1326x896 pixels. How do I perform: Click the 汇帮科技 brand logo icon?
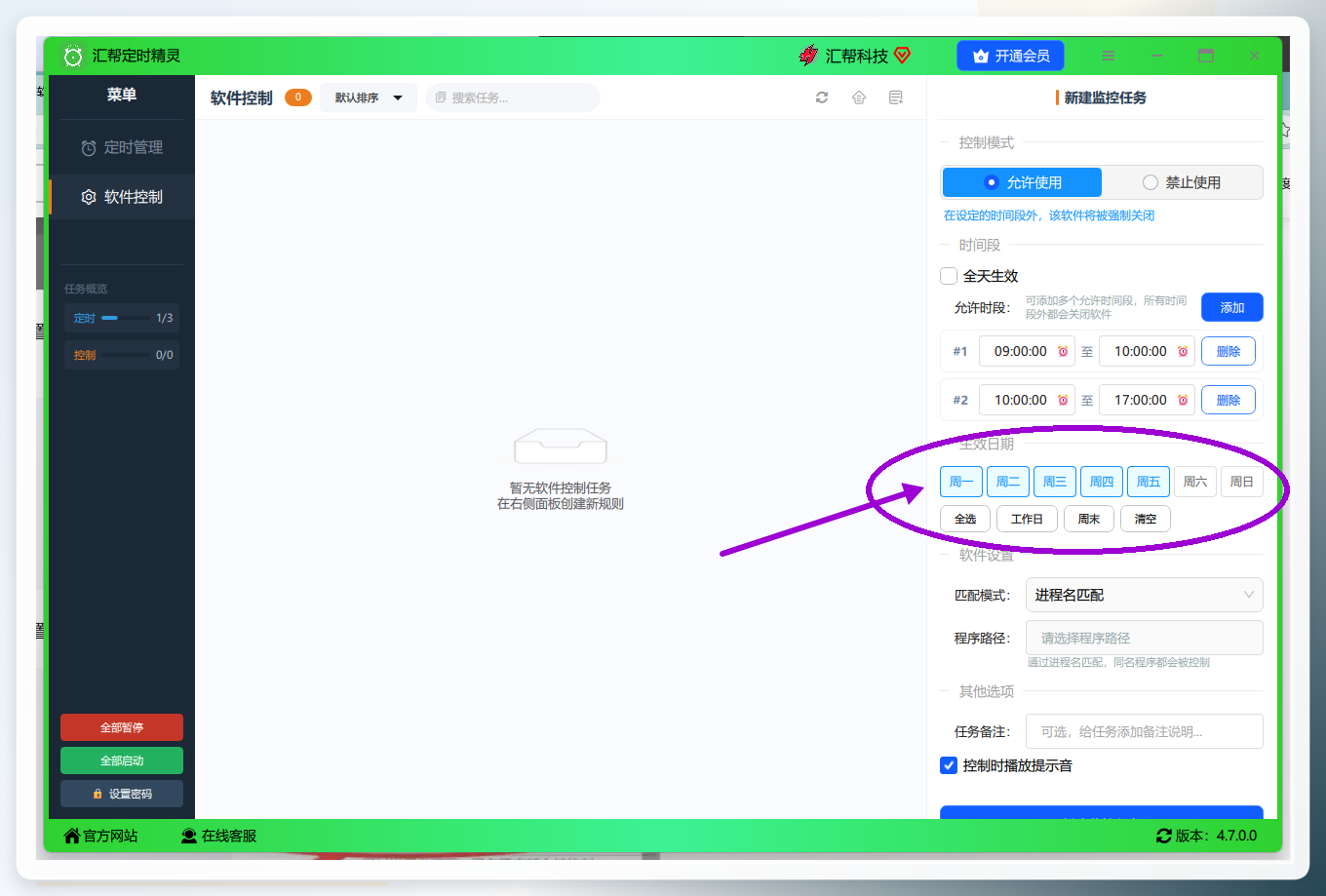808,56
